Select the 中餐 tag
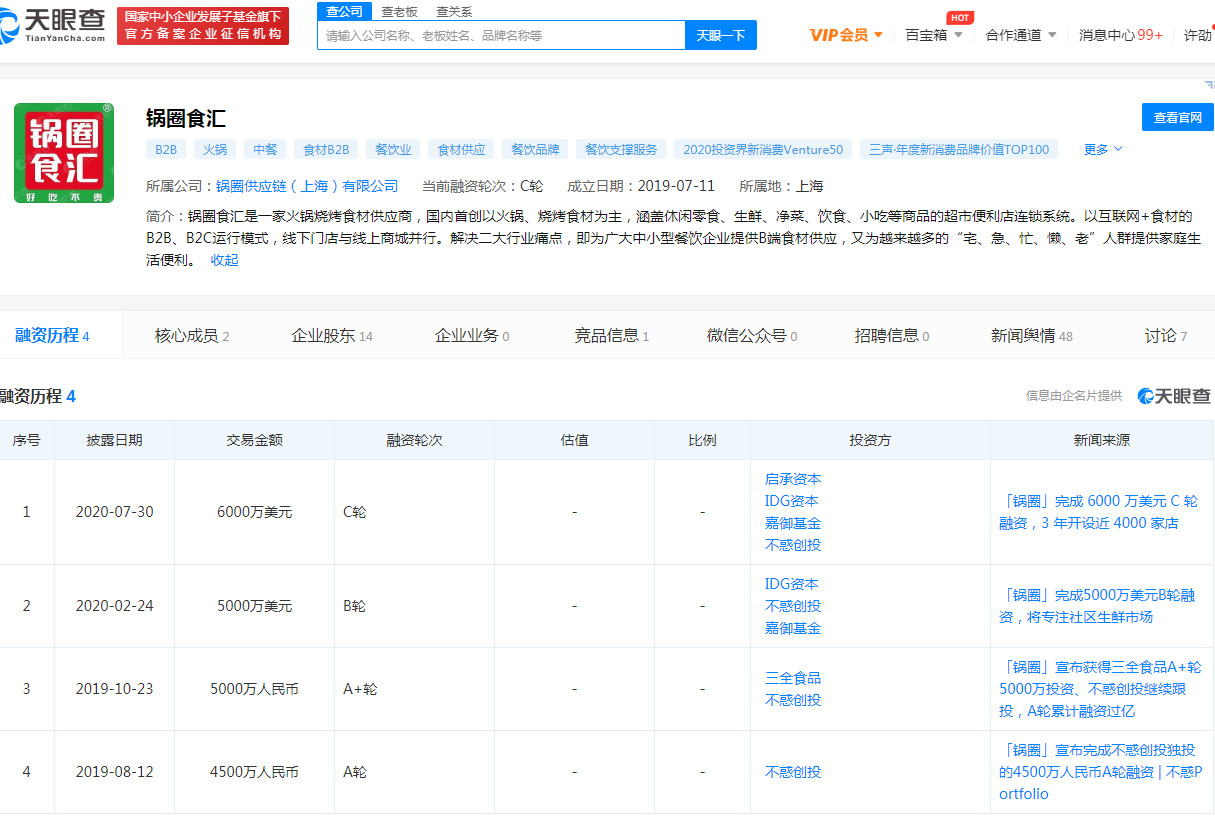The height and width of the screenshot is (820, 1215). tap(265, 149)
